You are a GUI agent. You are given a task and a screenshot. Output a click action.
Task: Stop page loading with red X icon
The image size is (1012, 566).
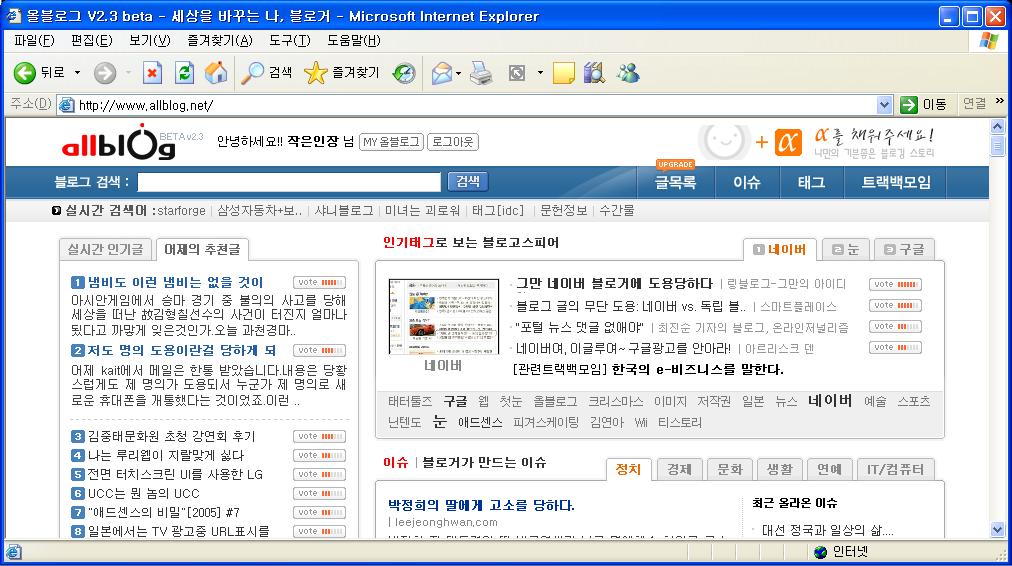[152, 73]
